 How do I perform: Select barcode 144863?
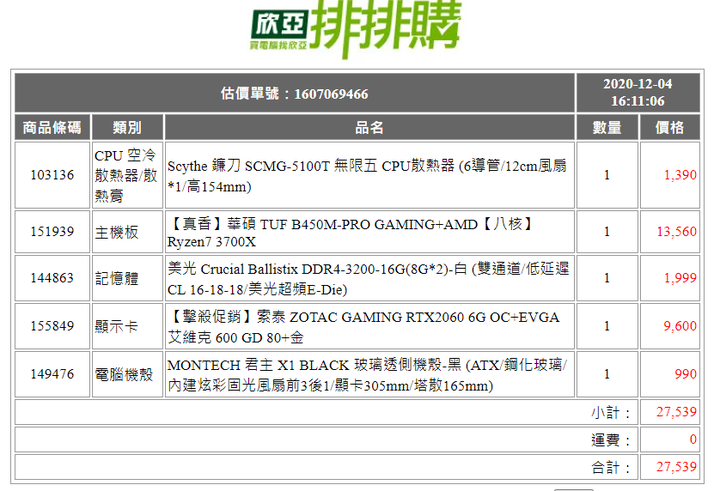[52, 278]
